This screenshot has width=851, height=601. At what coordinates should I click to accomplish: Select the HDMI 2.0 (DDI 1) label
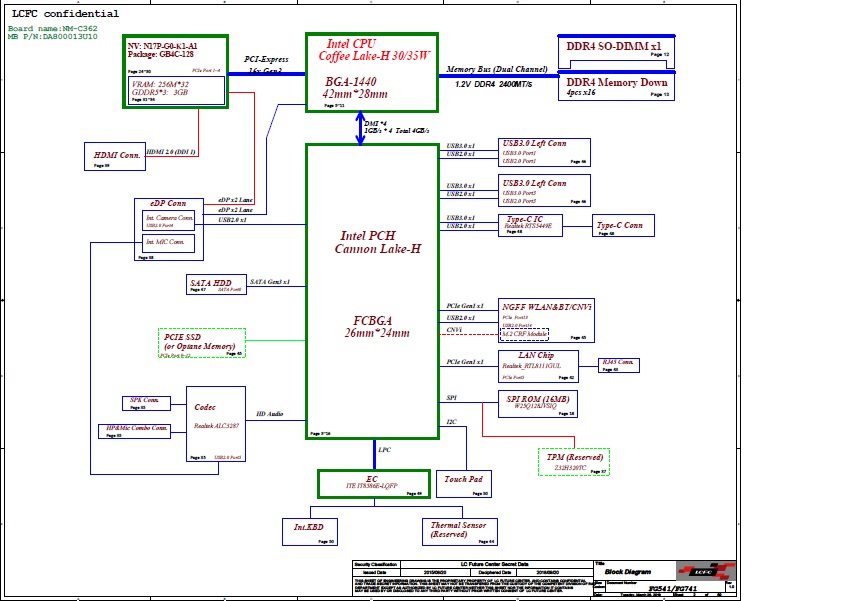tap(171, 151)
